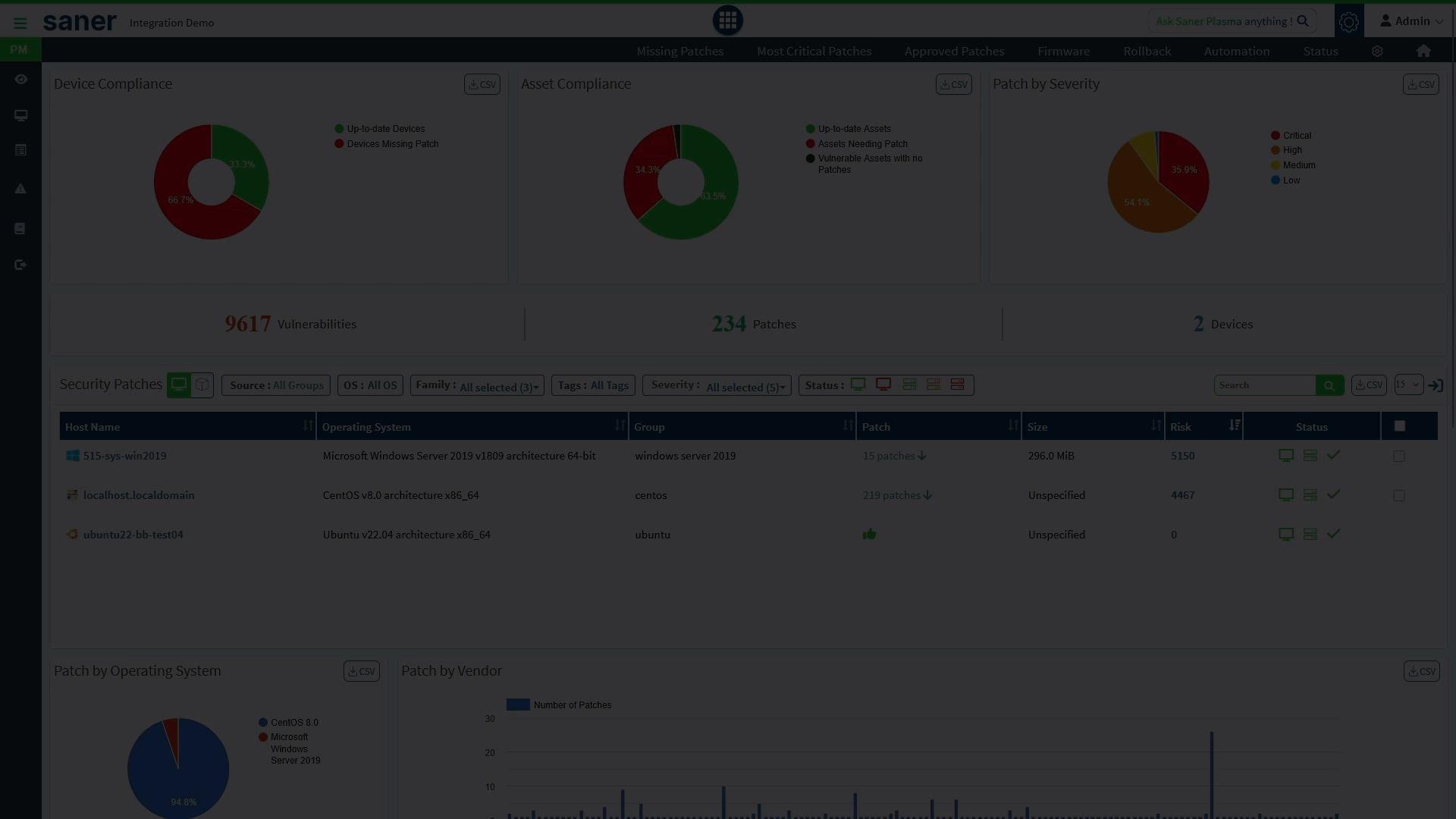Download Patch by Operating System CSV

coord(361,671)
